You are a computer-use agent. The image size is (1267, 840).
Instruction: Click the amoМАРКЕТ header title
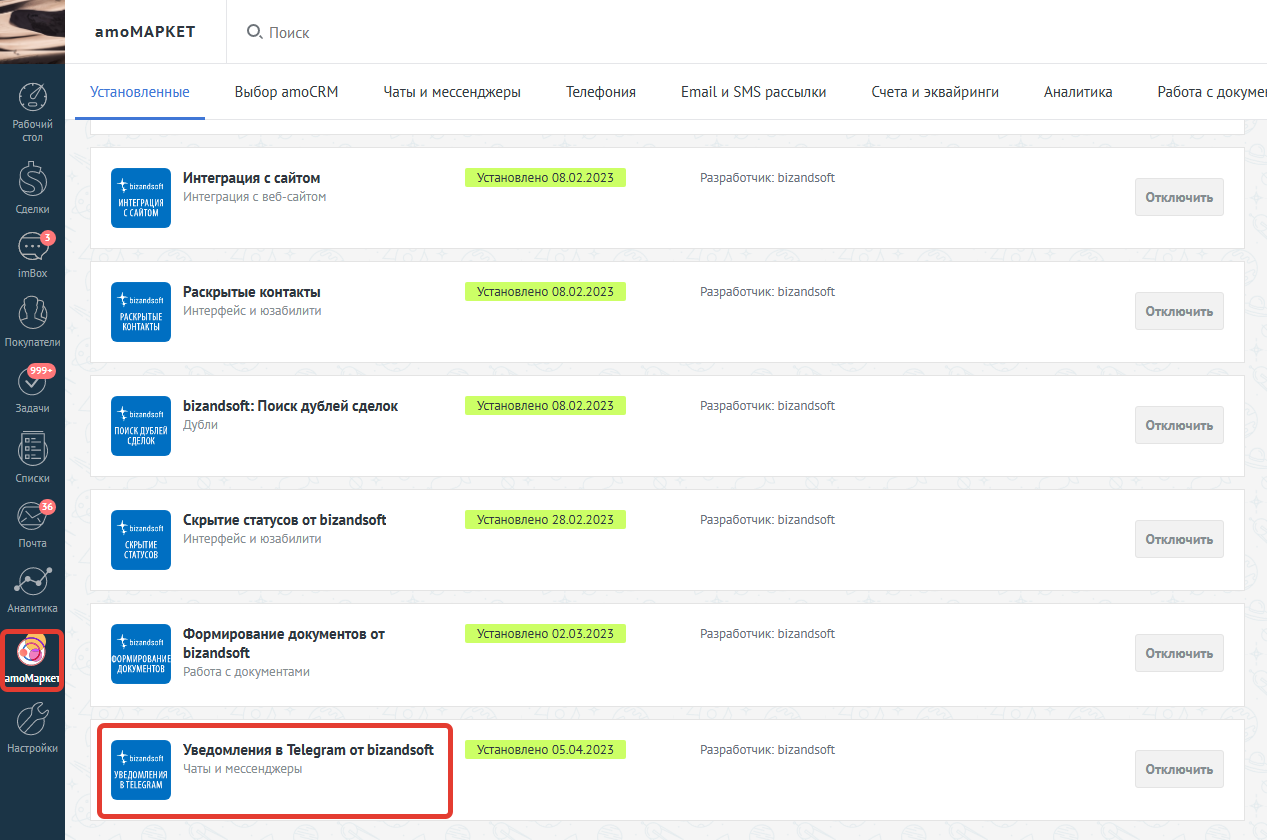pos(145,32)
